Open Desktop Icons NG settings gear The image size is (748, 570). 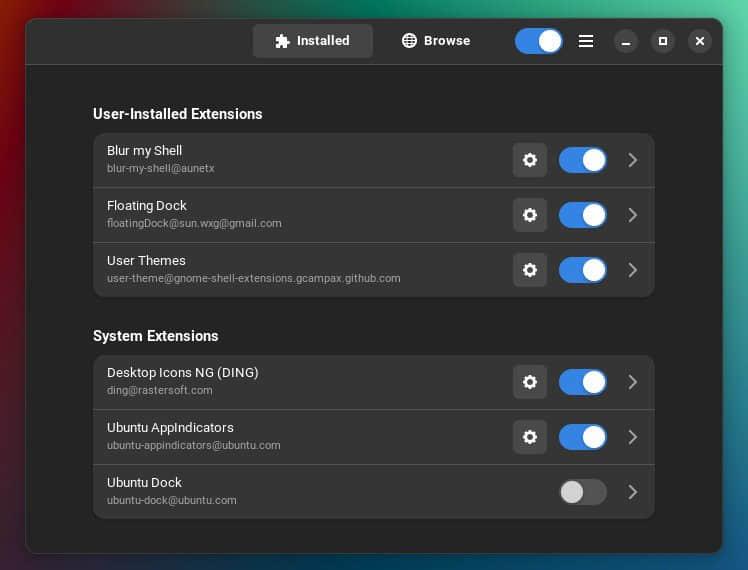[x=530, y=382]
